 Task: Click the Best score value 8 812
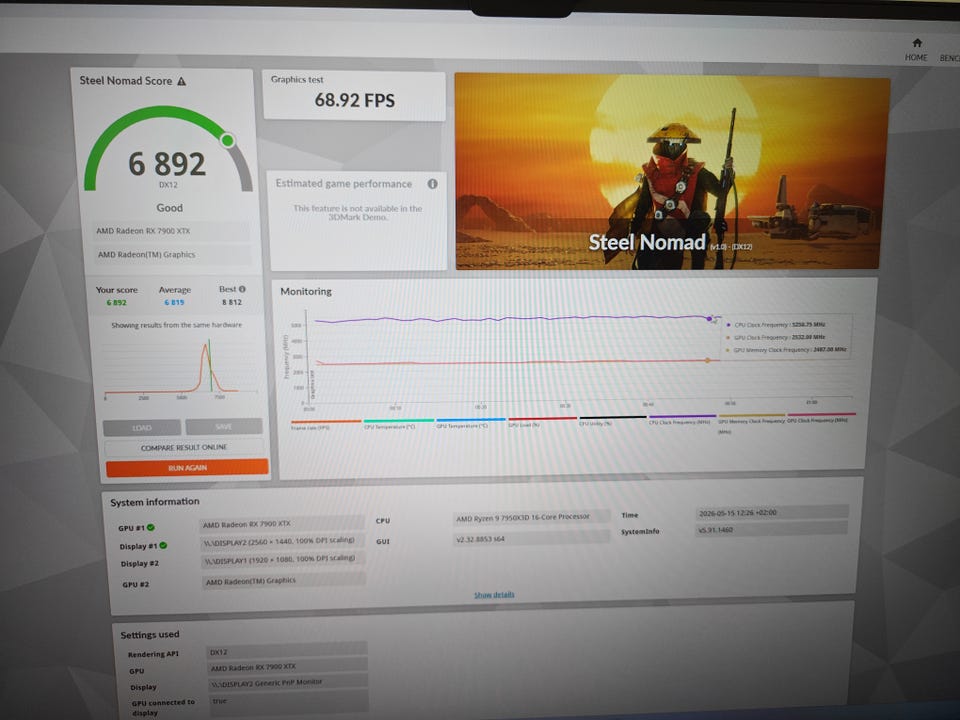pos(231,302)
